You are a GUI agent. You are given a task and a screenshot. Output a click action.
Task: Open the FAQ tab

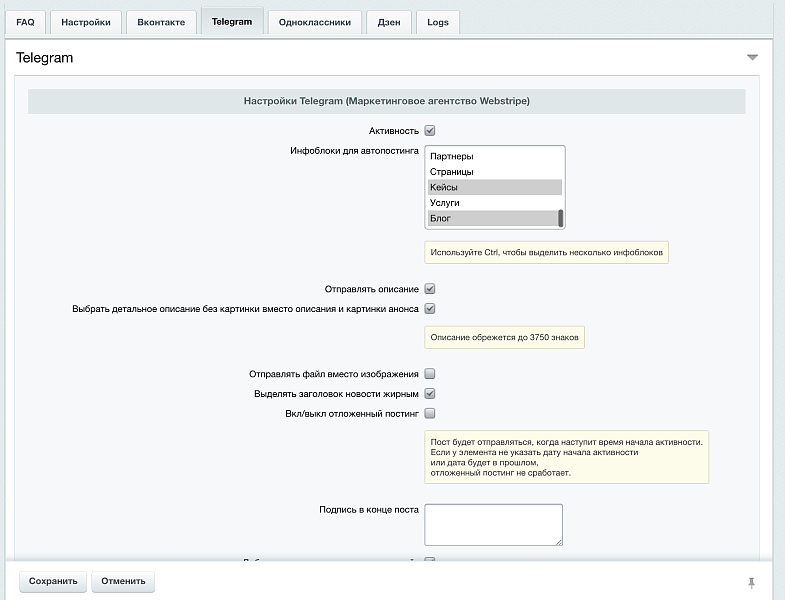[x=25, y=22]
